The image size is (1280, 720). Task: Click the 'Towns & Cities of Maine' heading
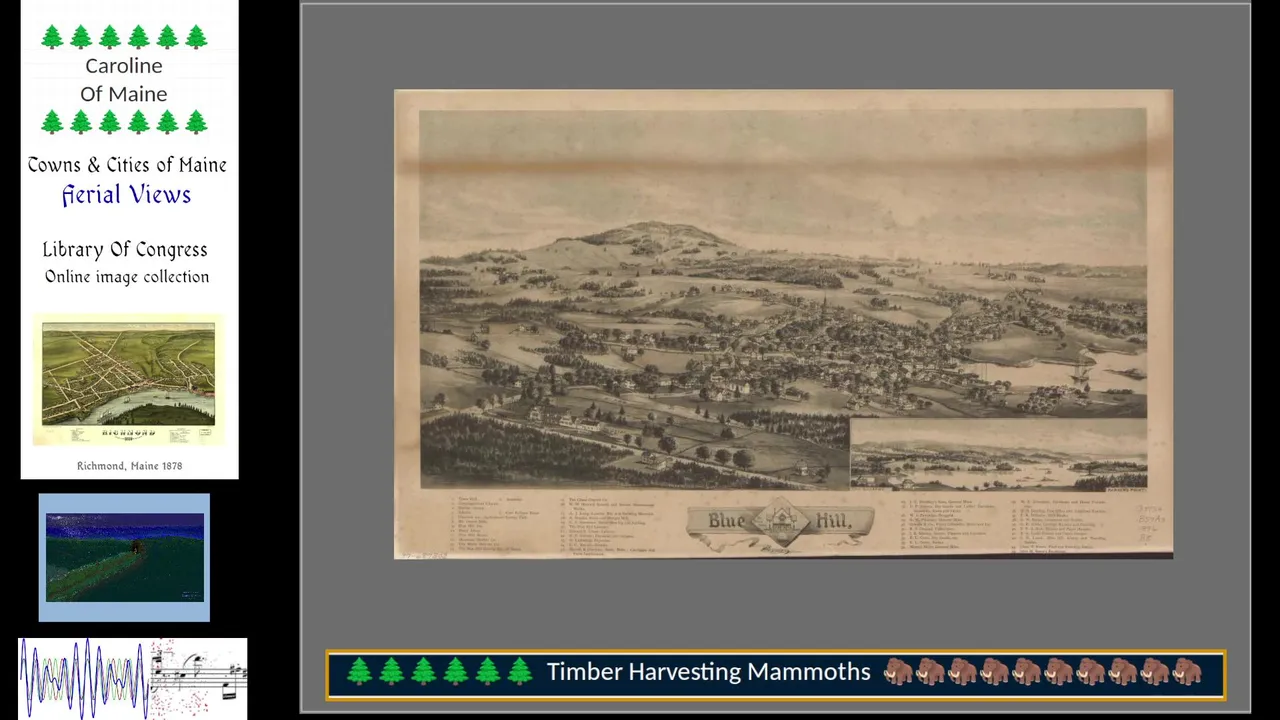(x=127, y=165)
